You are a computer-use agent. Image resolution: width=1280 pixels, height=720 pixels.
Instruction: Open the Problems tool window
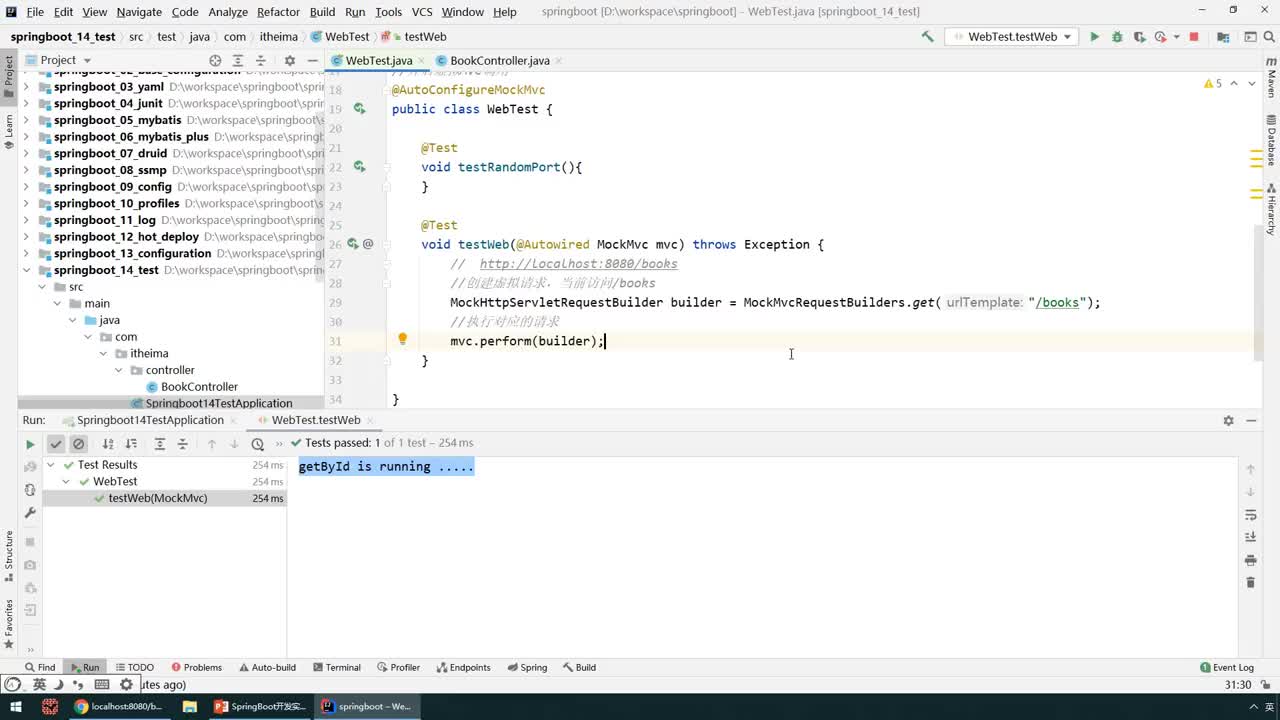196,668
